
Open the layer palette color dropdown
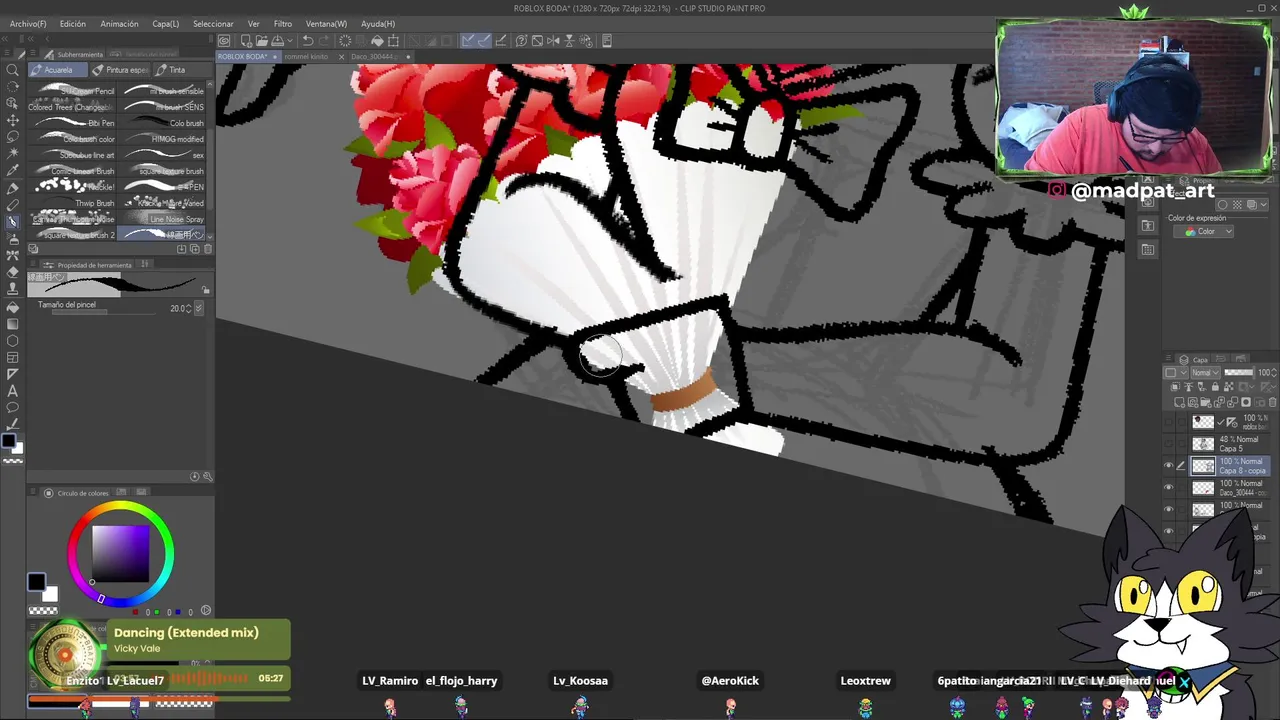click(x=1176, y=372)
